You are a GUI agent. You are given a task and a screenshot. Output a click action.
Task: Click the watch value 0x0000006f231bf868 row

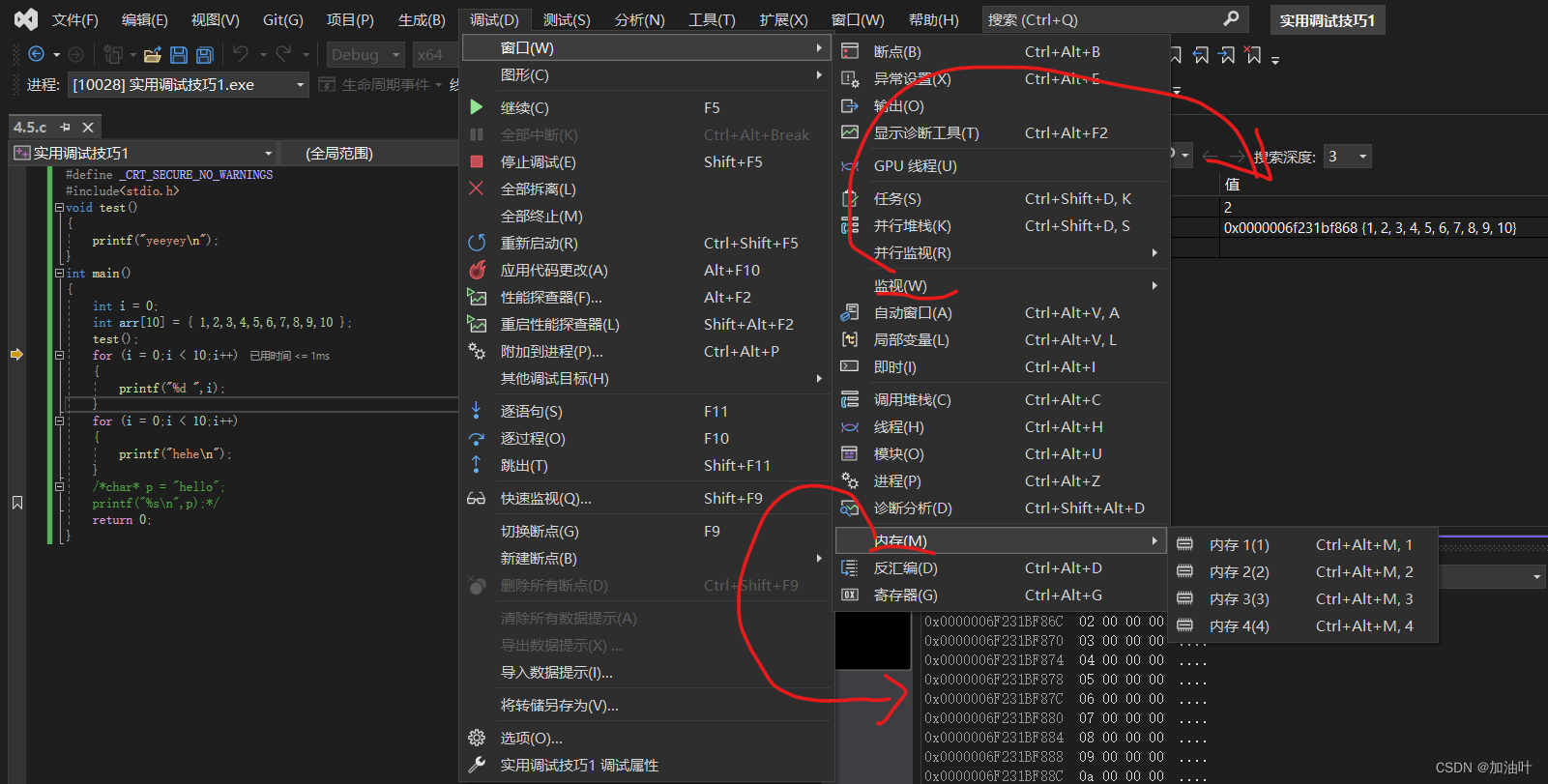coord(1369,228)
